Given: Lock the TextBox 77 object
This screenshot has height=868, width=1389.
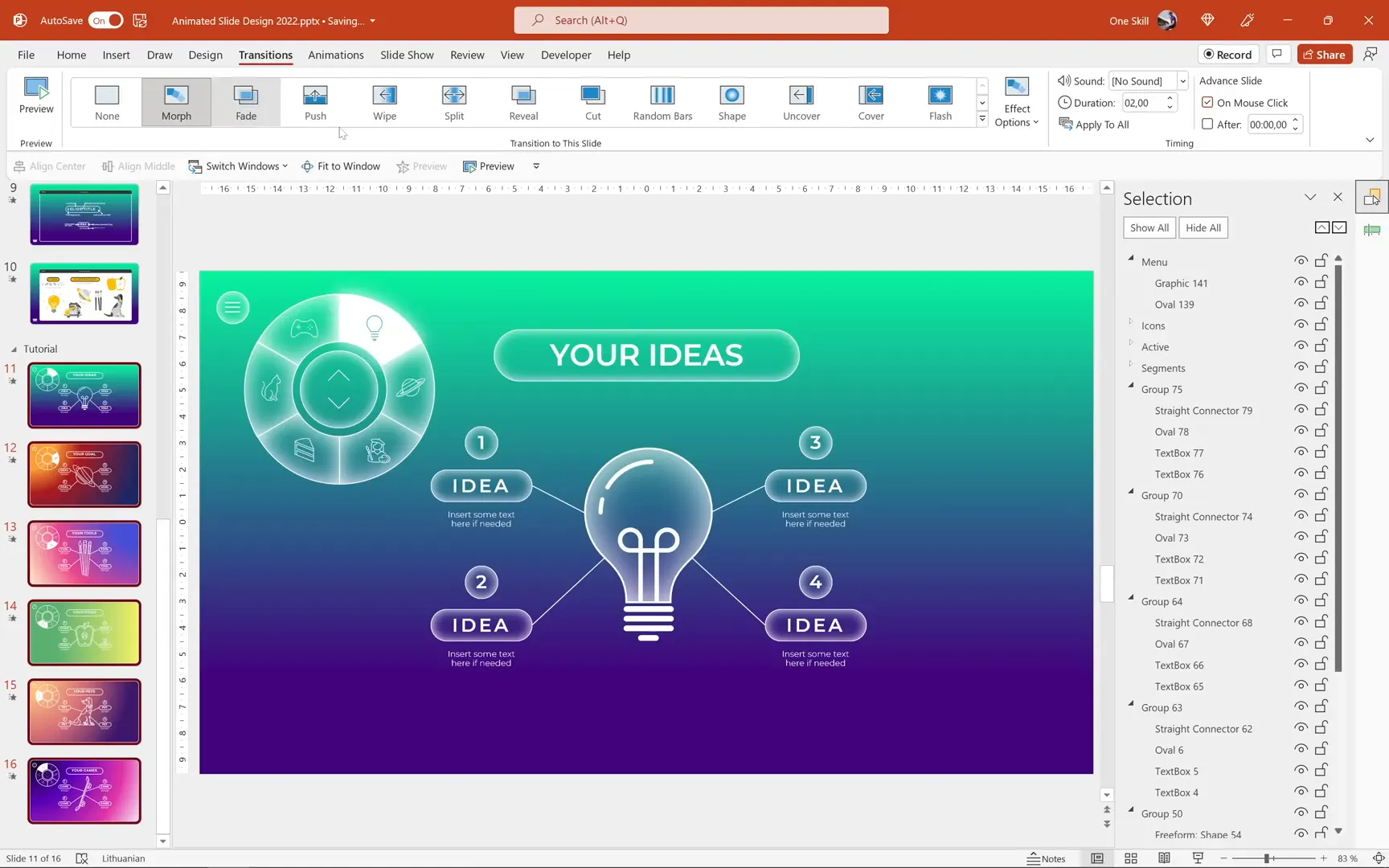Looking at the screenshot, I should [x=1321, y=452].
